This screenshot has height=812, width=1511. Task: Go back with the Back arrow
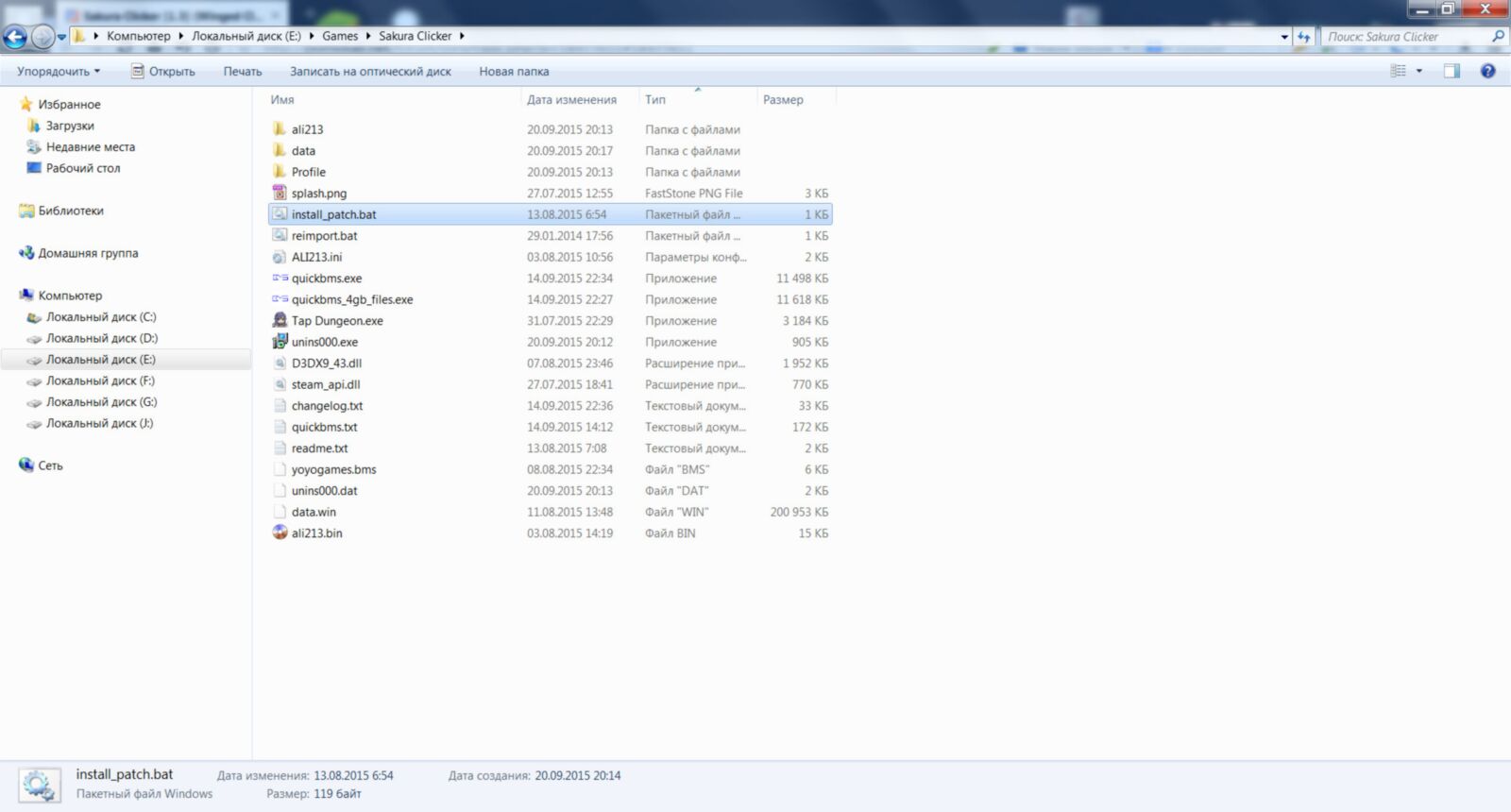point(15,37)
